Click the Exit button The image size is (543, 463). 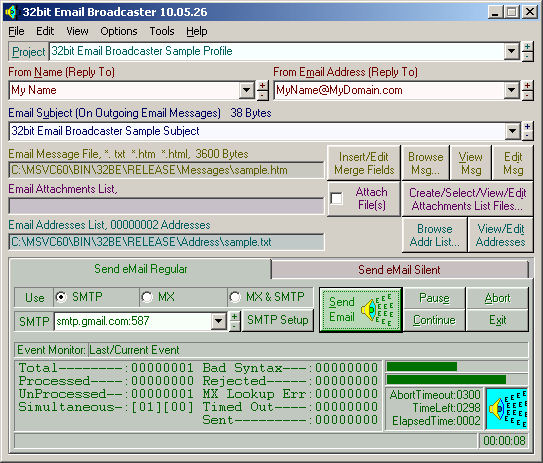pyautogui.click(x=497, y=320)
